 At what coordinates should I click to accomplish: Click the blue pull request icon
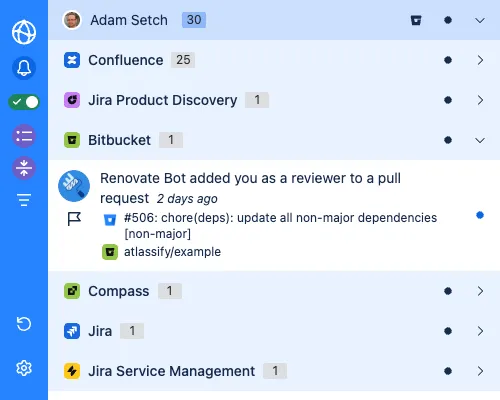[x=110, y=220]
